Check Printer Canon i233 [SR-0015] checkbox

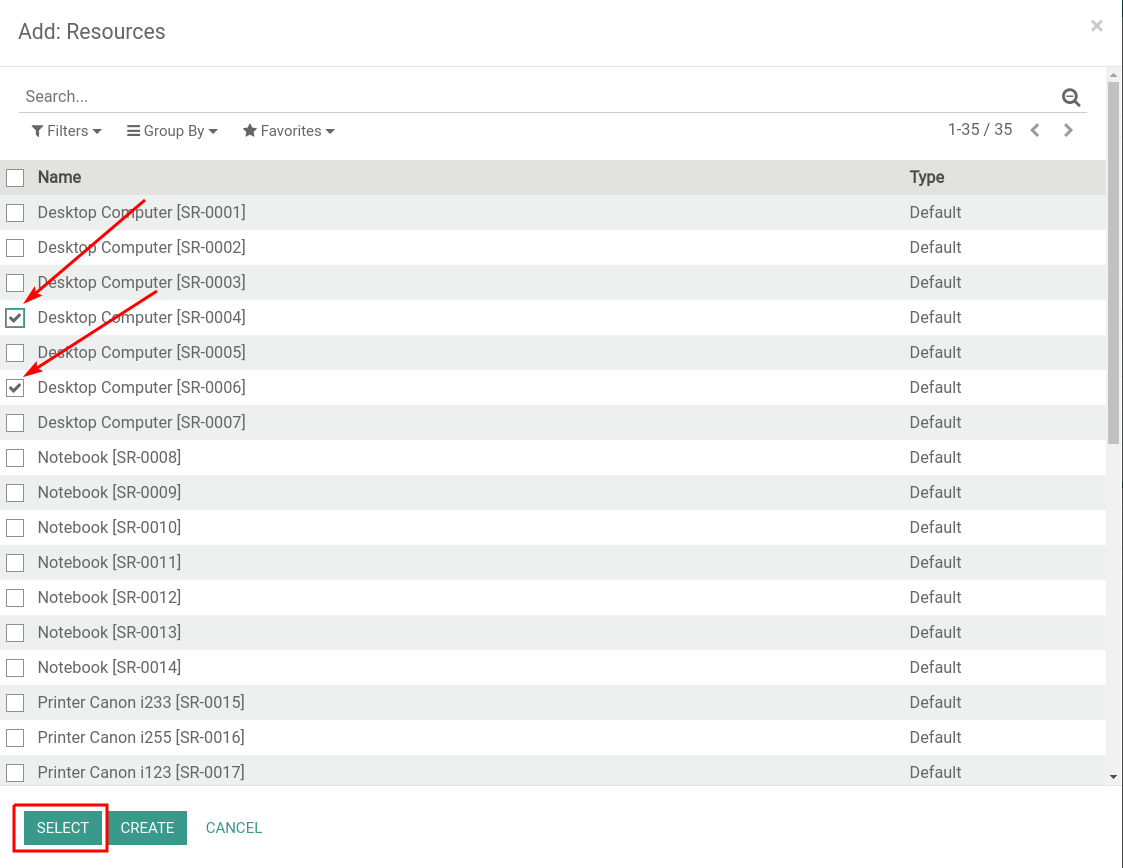[x=15, y=704]
